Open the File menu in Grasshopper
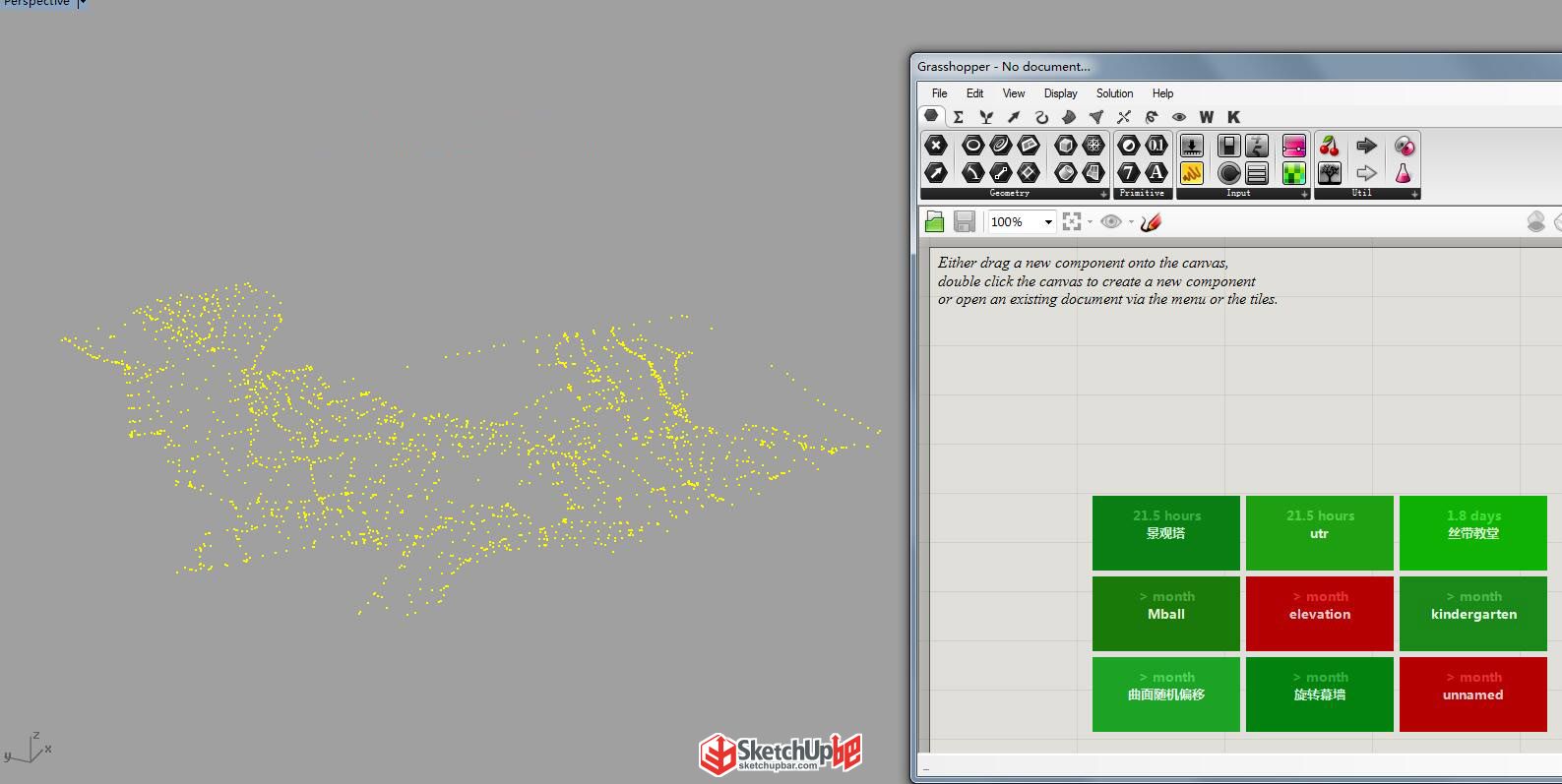The image size is (1562, 784). click(939, 93)
